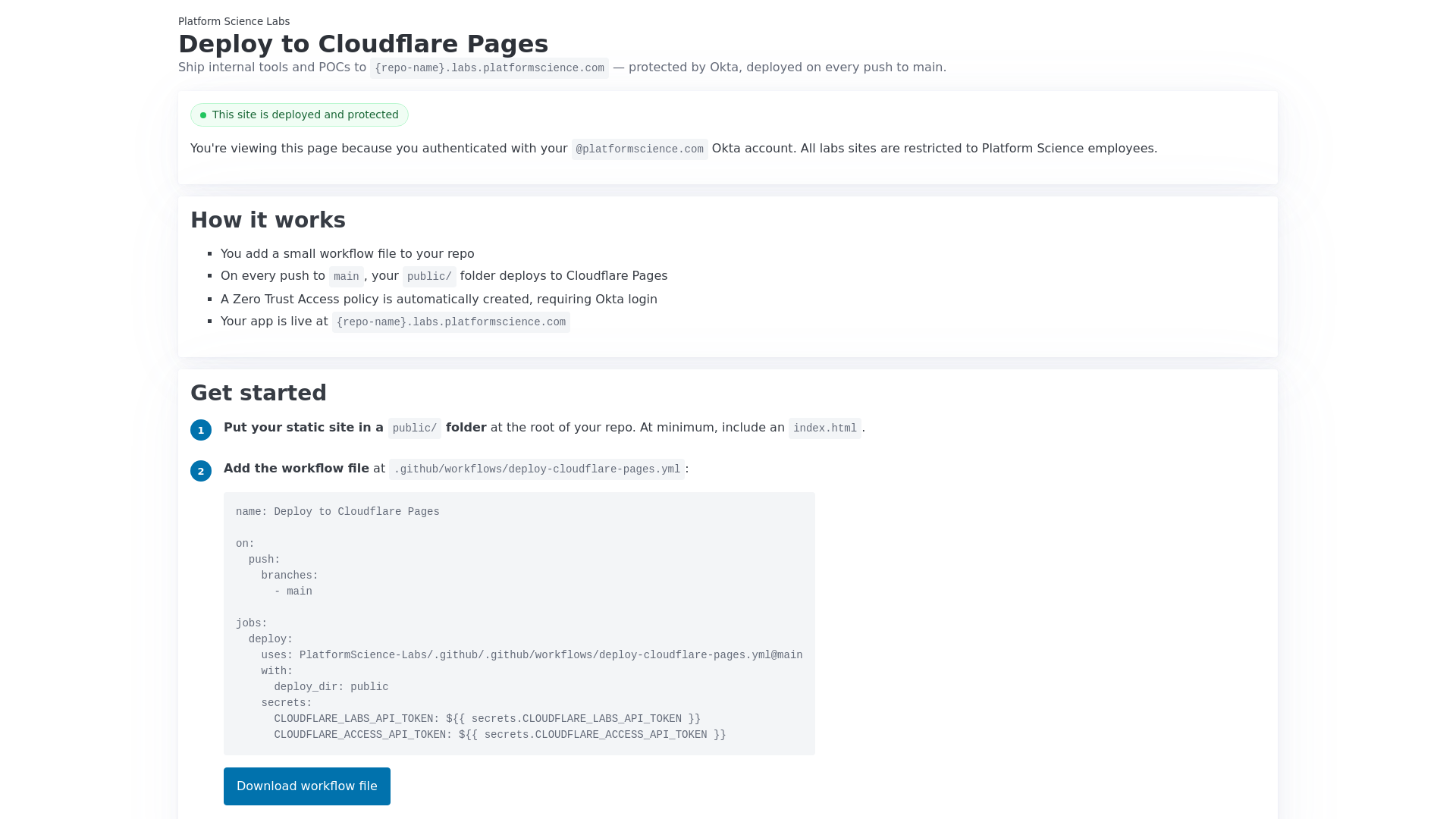Click the 'uses: PlatformScience-Labs/.github' code line
1456x819 pixels.
pos(532,655)
